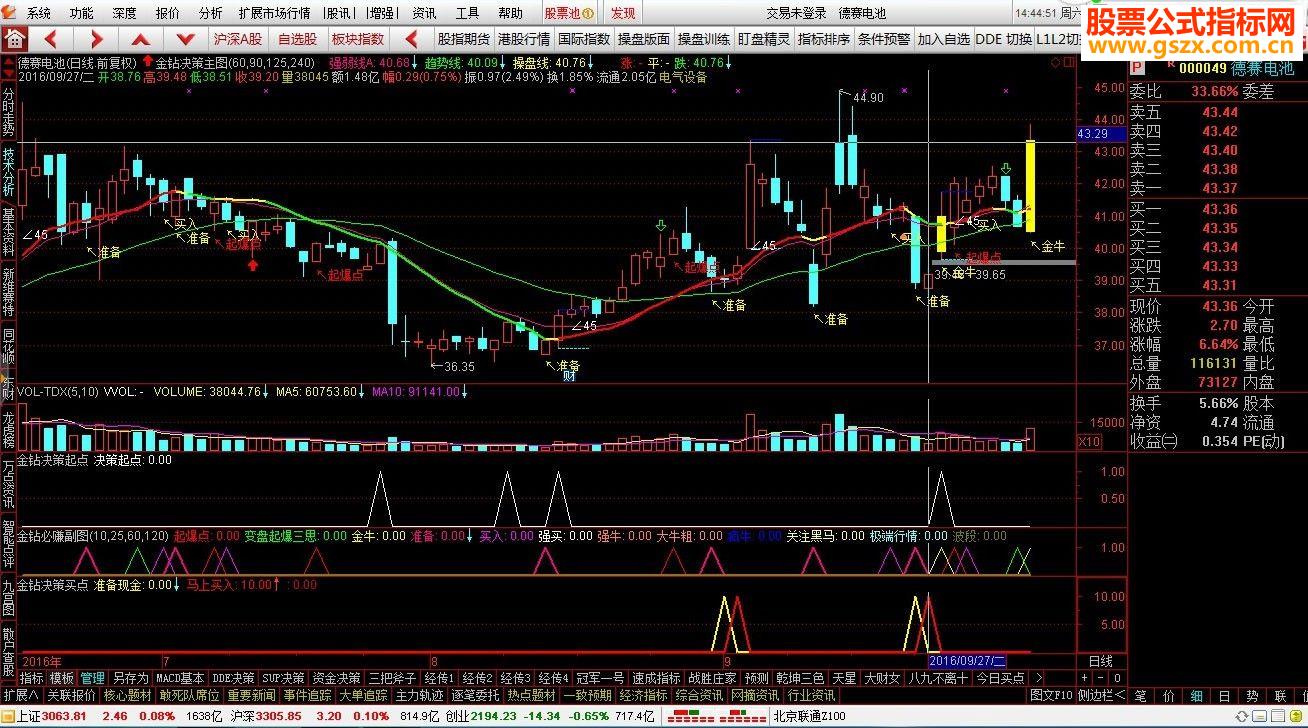This screenshot has height=728, width=1308.
Task: Click the red left arrow beside 股指期货
Action: click(411, 39)
